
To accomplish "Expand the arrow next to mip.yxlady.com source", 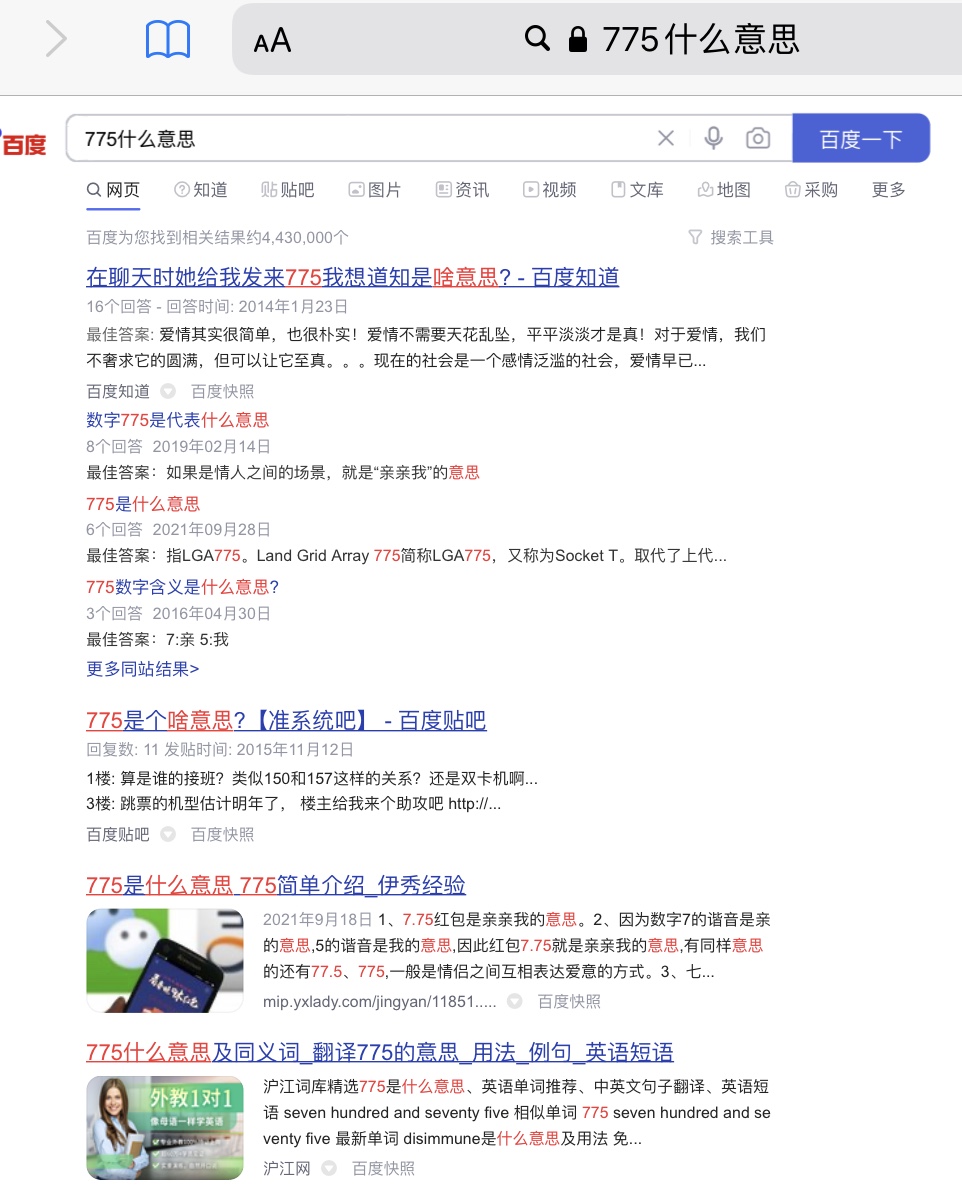I will point(515,1001).
